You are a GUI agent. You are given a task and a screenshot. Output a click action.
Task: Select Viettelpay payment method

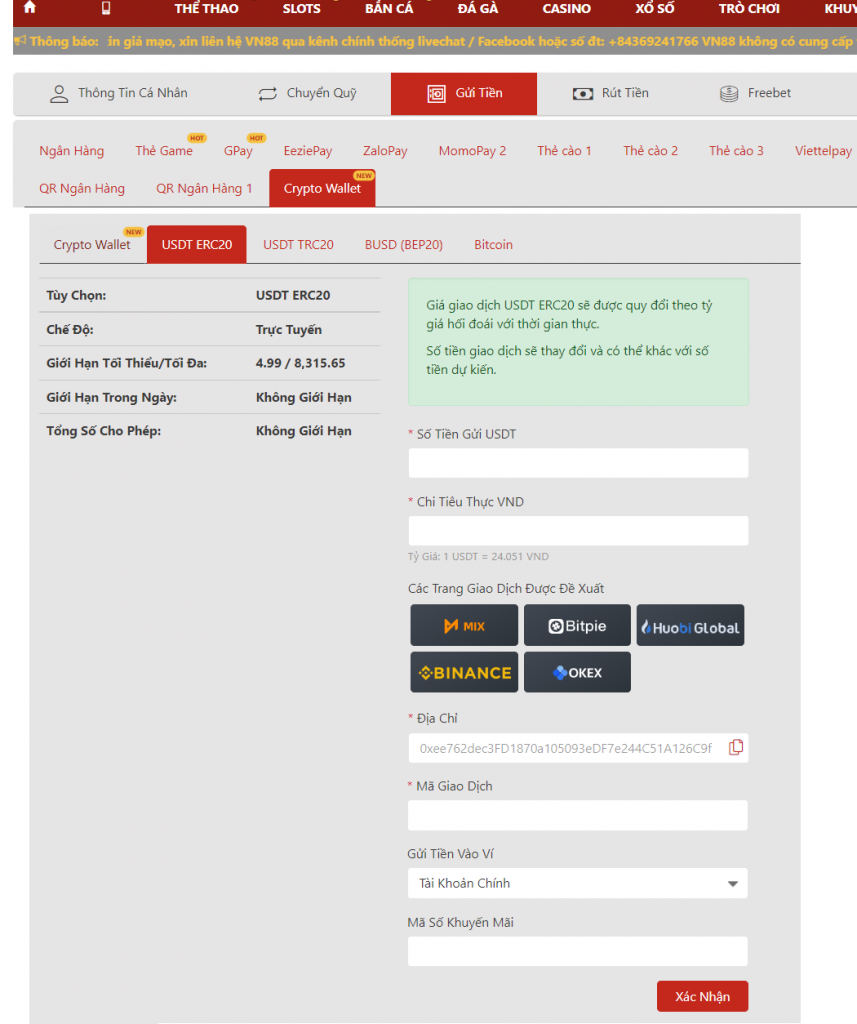pos(823,151)
